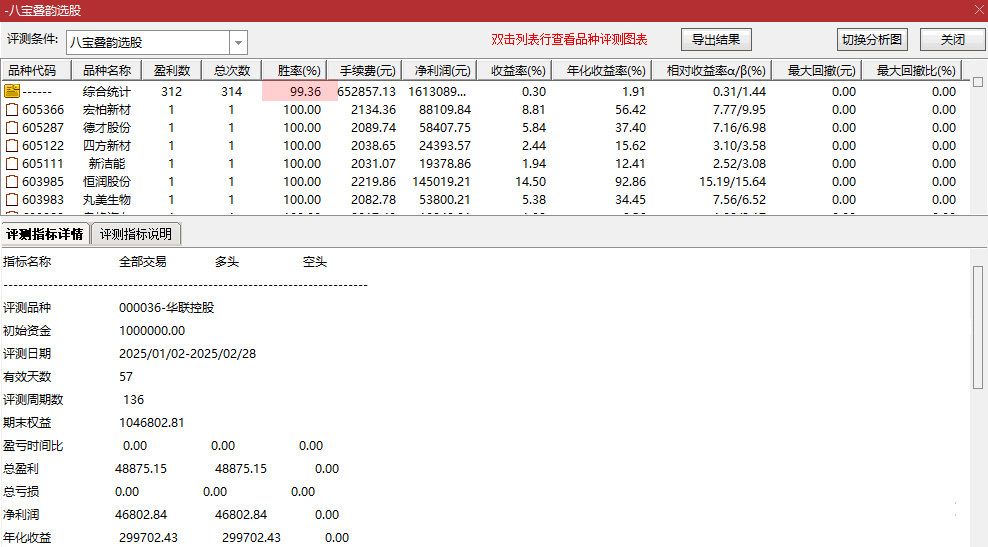The height and width of the screenshot is (547, 988).
Task: Select the 评测指标详情 tab
Action: point(45,235)
